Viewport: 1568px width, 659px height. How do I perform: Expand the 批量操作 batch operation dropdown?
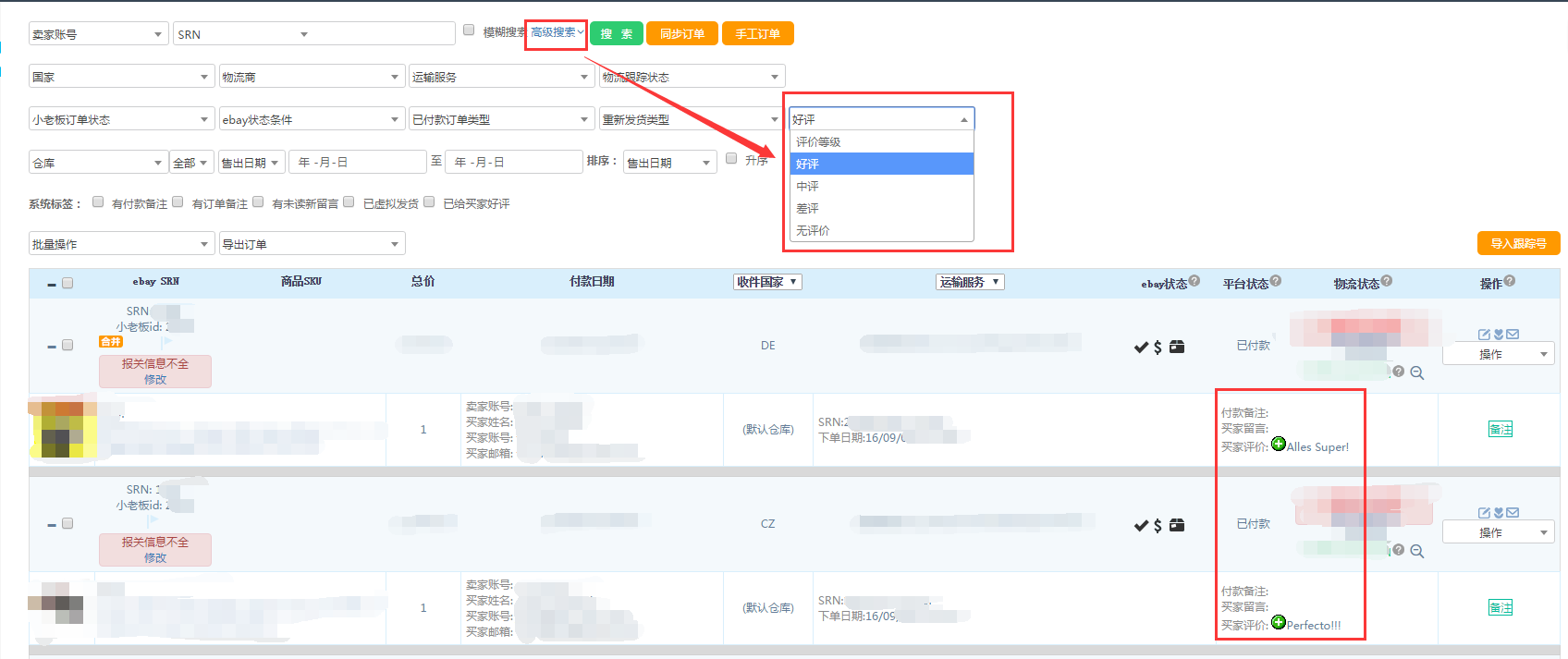click(x=121, y=244)
